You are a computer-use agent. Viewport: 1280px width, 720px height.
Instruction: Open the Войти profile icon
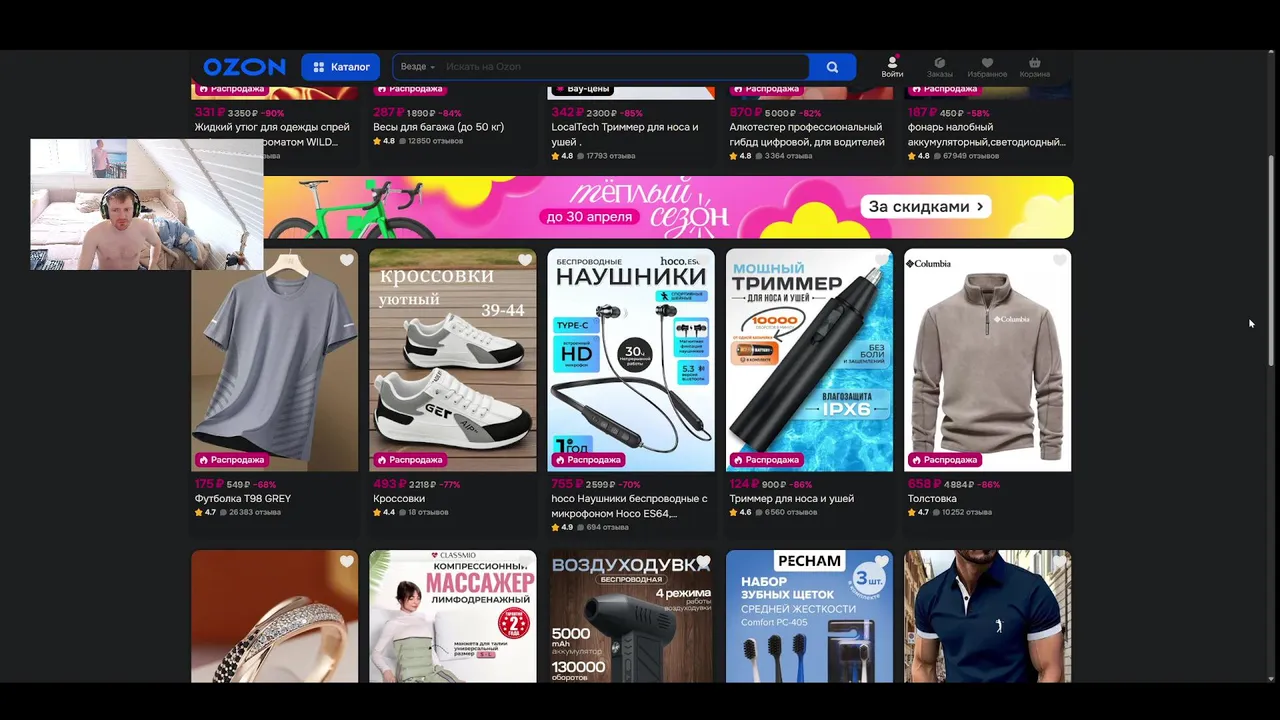click(892, 67)
